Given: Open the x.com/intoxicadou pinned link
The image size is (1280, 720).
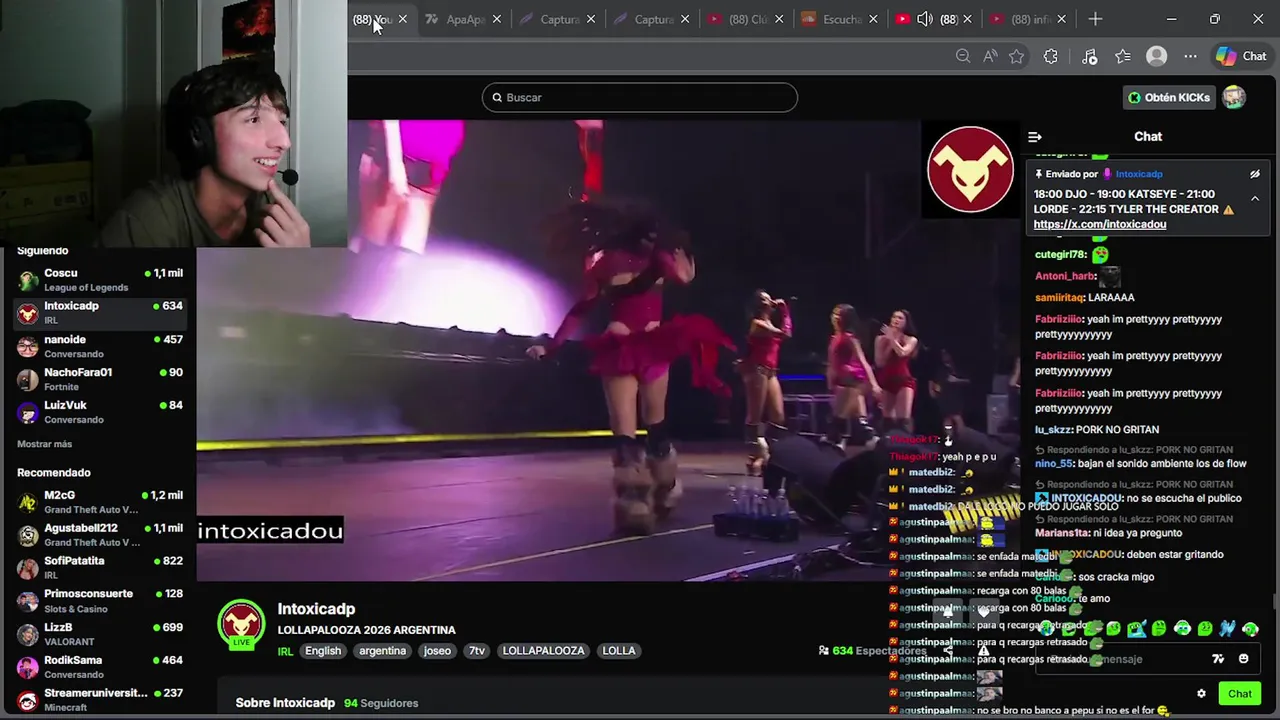Looking at the screenshot, I should [x=1100, y=225].
